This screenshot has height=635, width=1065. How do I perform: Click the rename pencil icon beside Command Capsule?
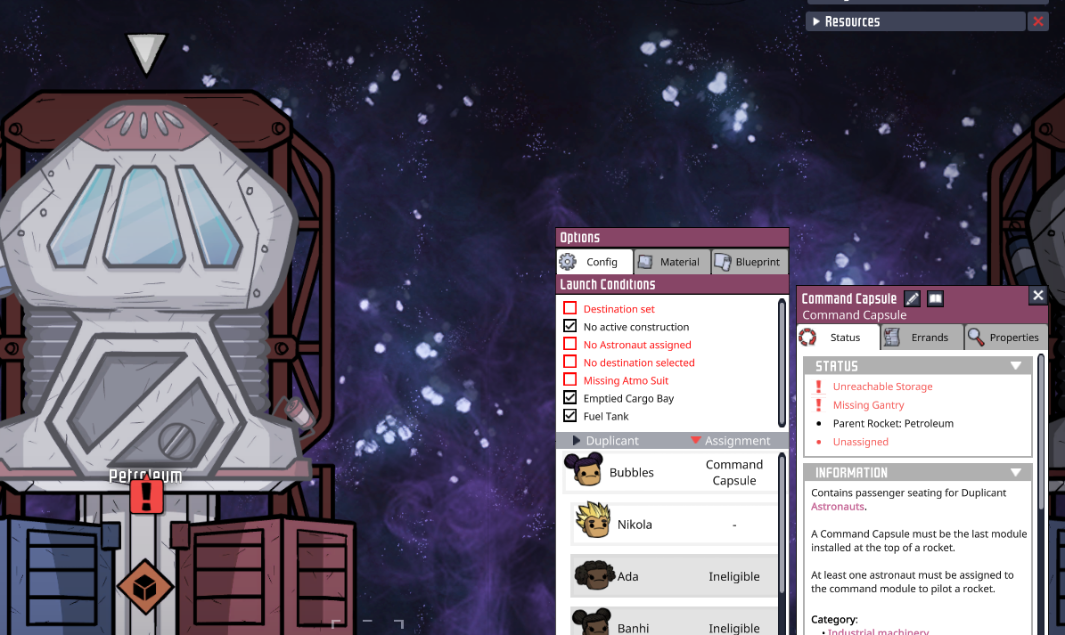(912, 298)
